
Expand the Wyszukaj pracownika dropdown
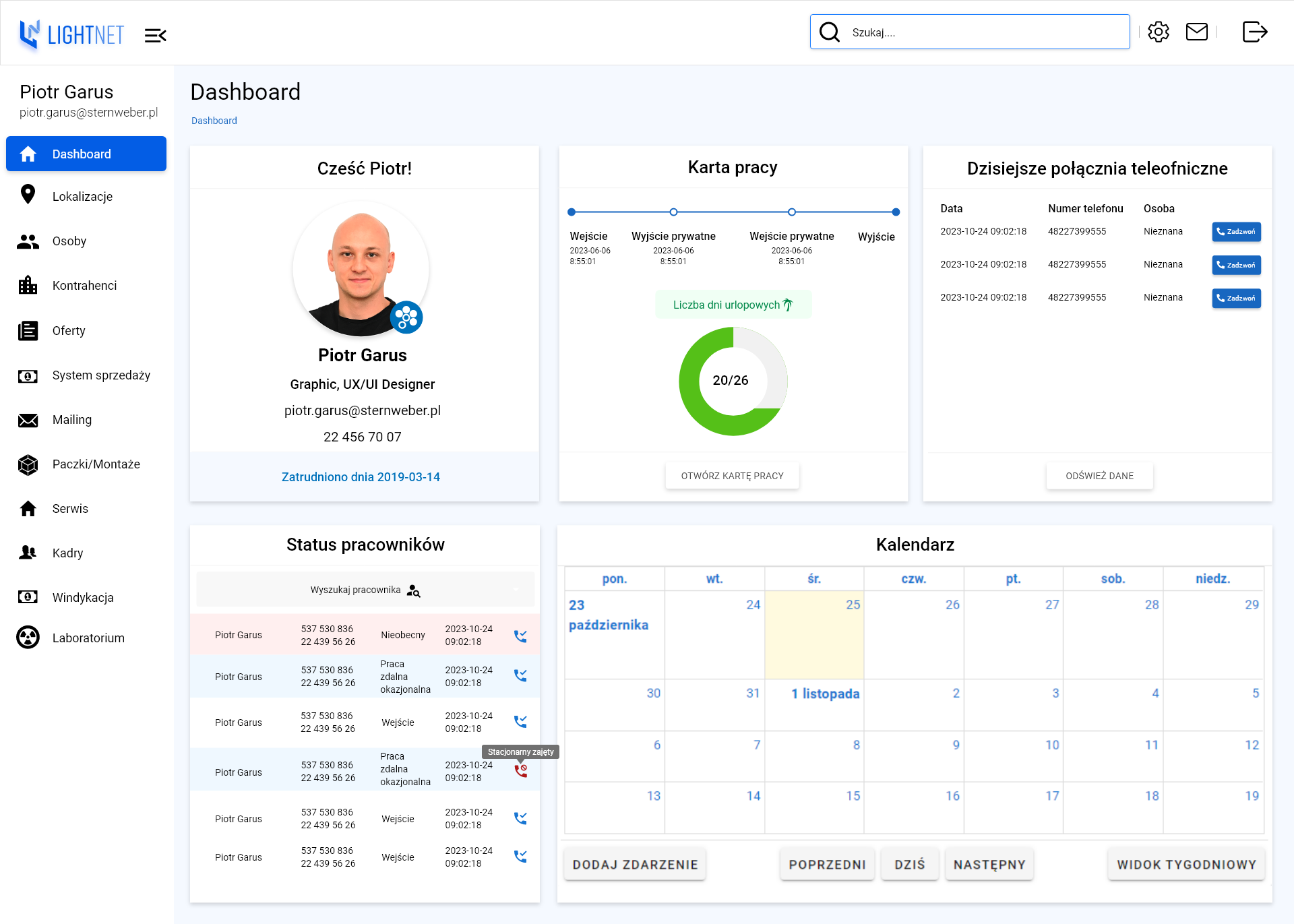(x=516, y=590)
